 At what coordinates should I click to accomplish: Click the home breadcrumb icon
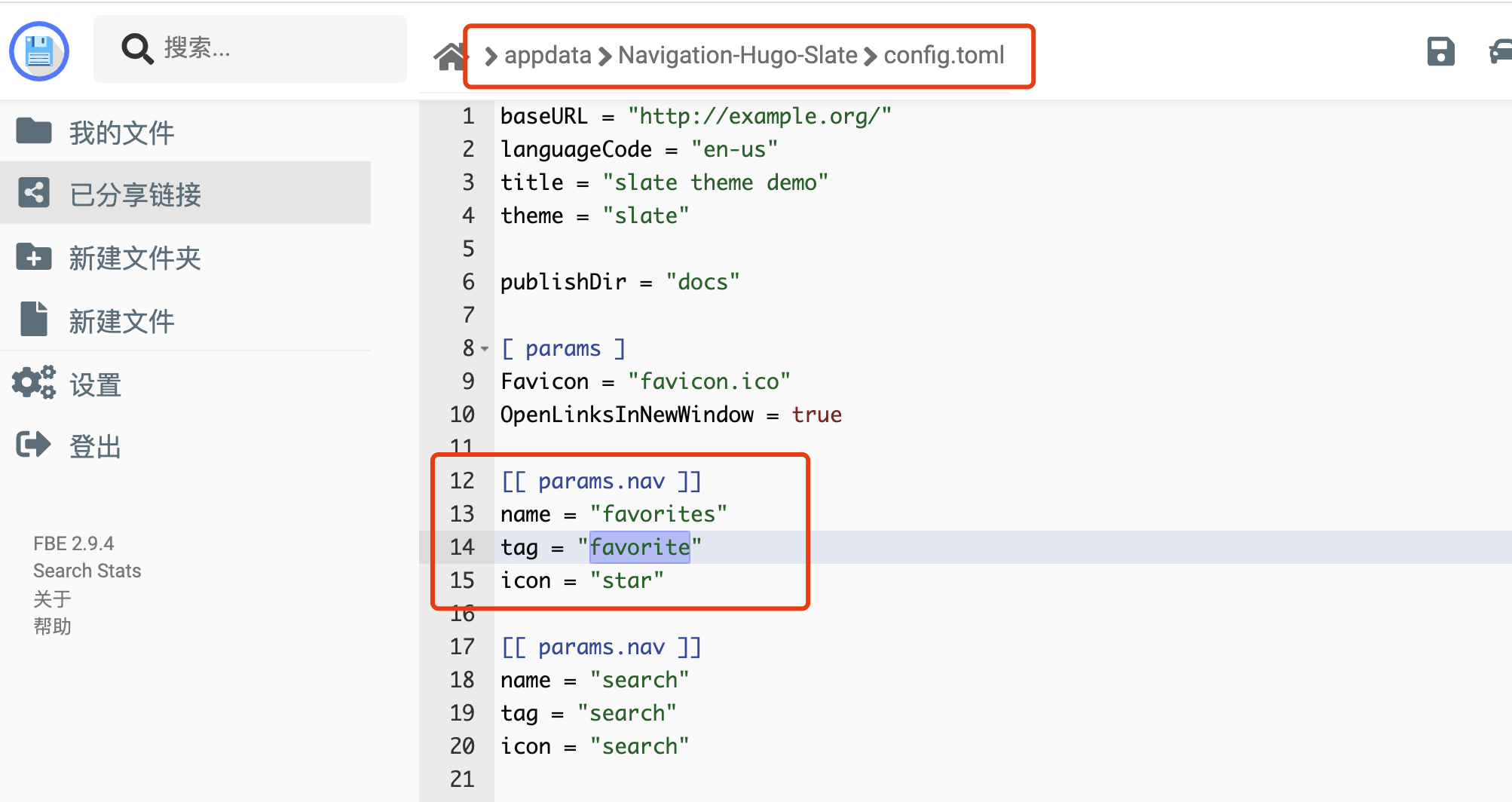point(450,57)
